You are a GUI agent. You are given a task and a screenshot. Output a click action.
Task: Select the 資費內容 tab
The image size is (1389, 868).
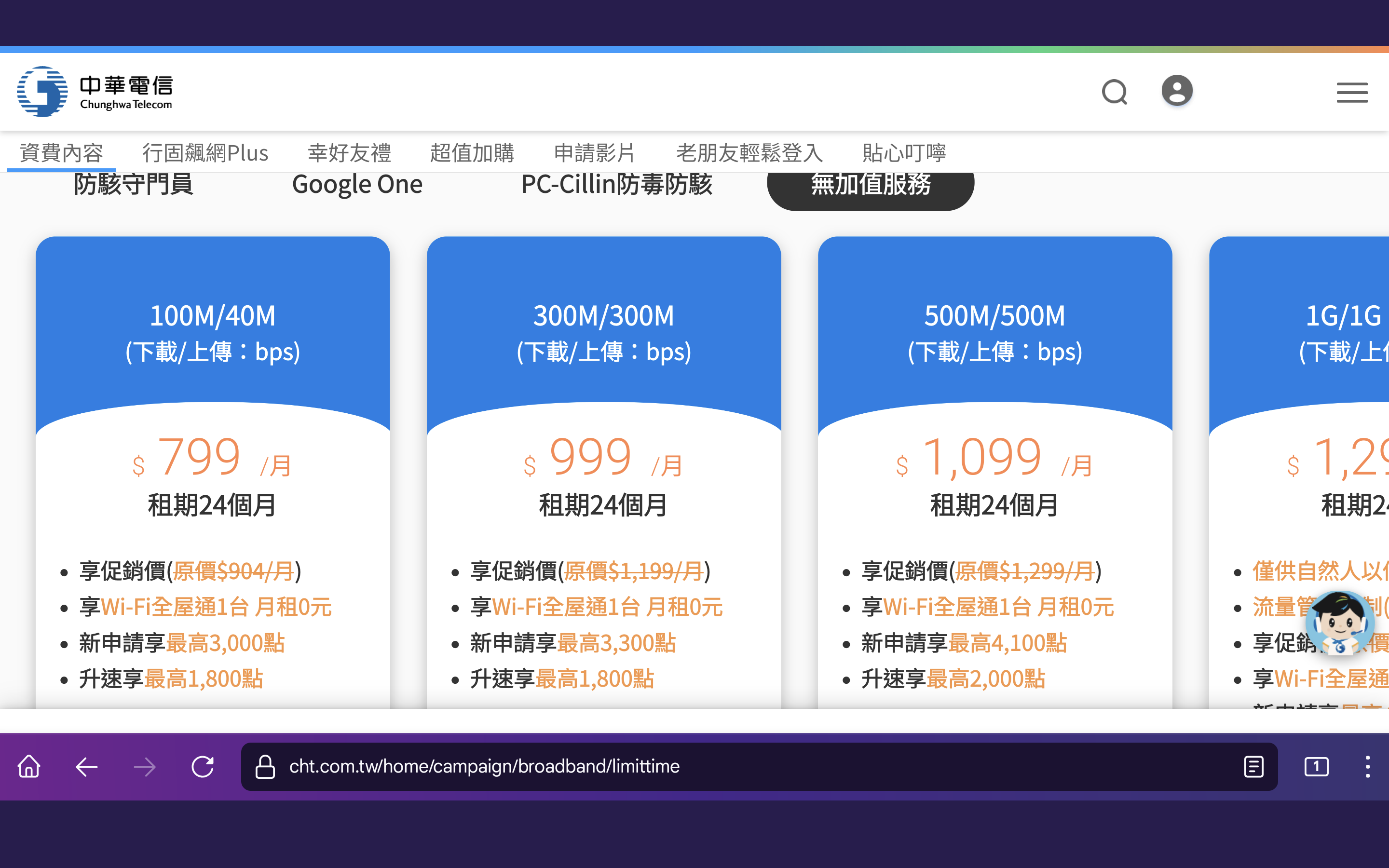pos(61,153)
